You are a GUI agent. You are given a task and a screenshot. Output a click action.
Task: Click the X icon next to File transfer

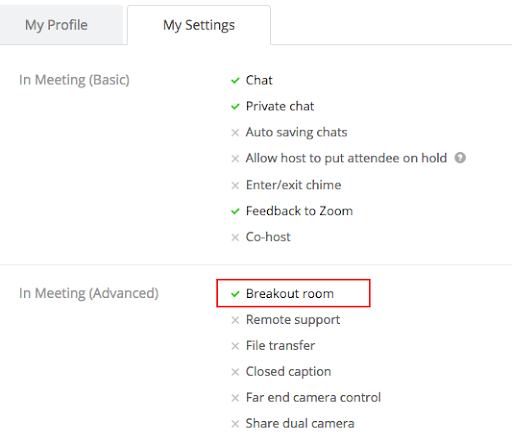[235, 346]
